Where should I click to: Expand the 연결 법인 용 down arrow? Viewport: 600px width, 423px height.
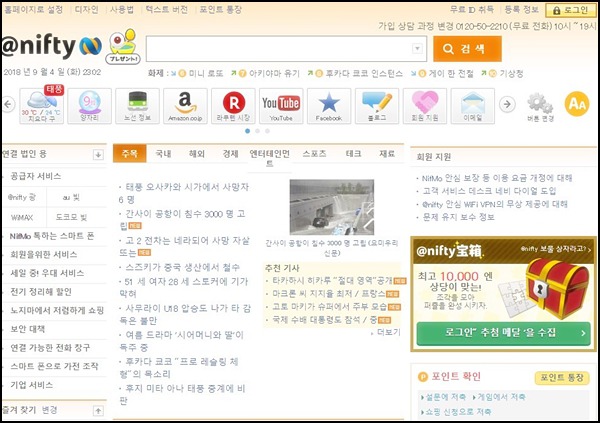click(x=98, y=155)
